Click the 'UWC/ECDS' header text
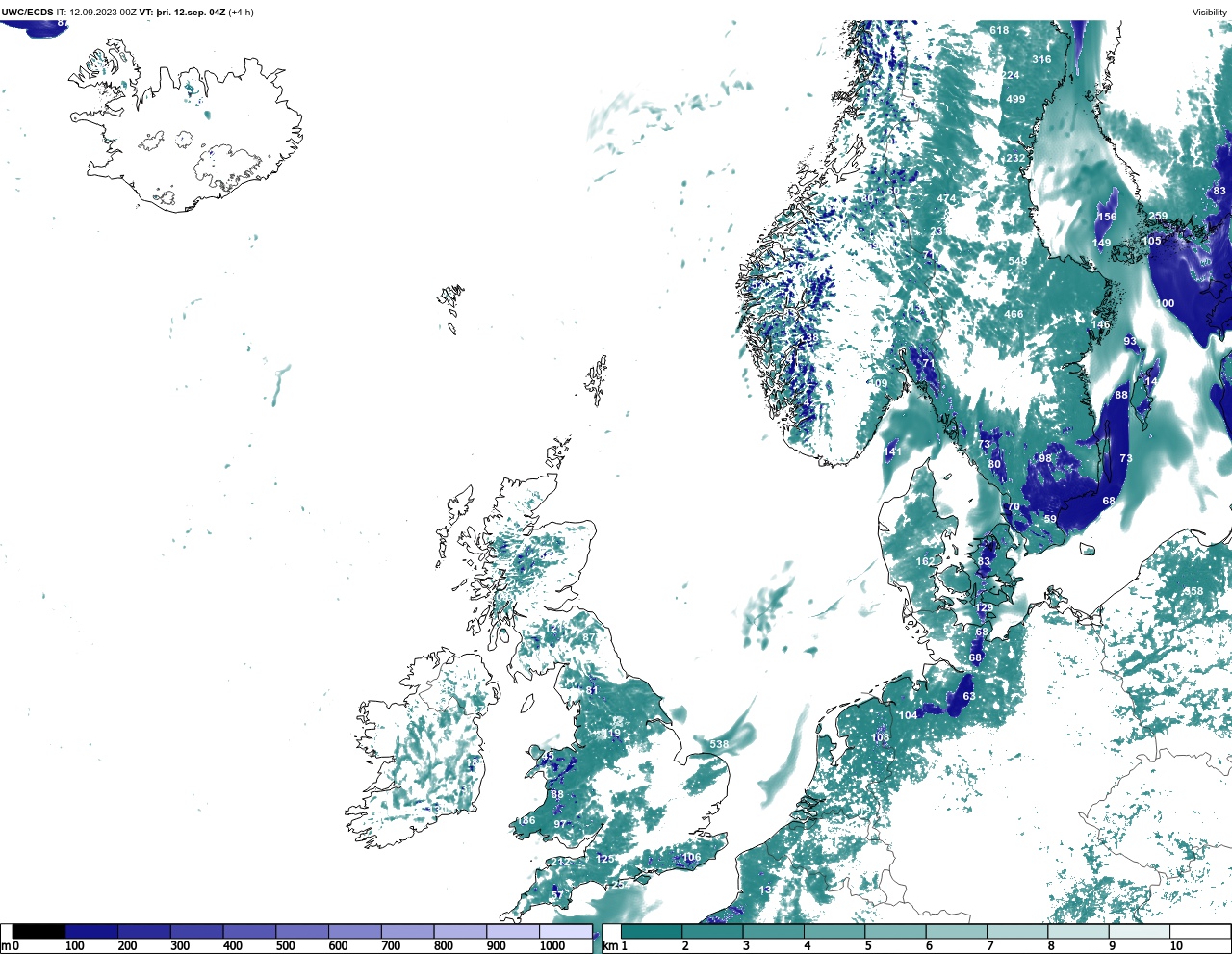 27,13
